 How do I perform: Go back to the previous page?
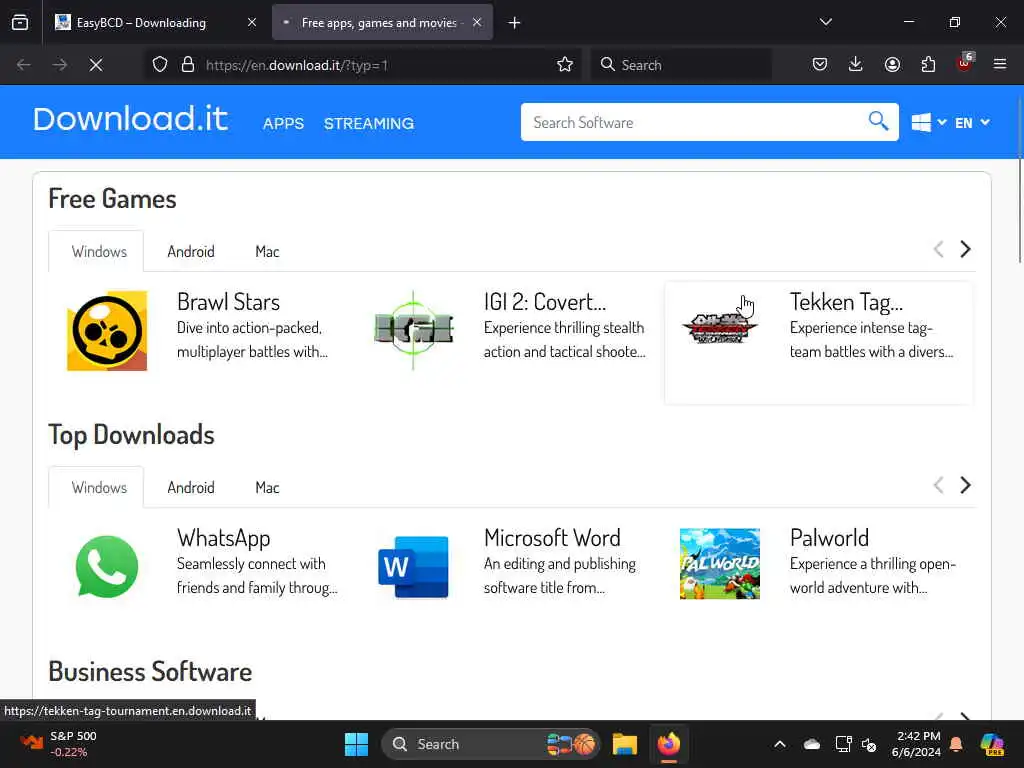click(24, 65)
